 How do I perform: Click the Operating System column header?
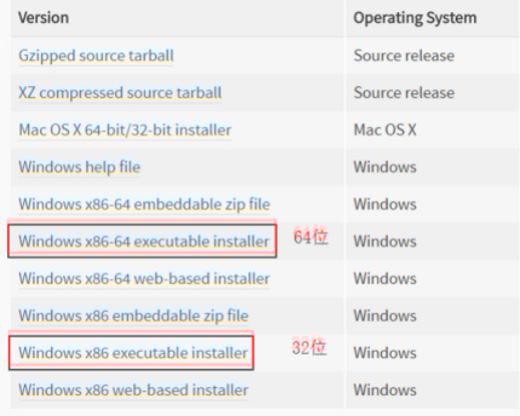coord(415,18)
